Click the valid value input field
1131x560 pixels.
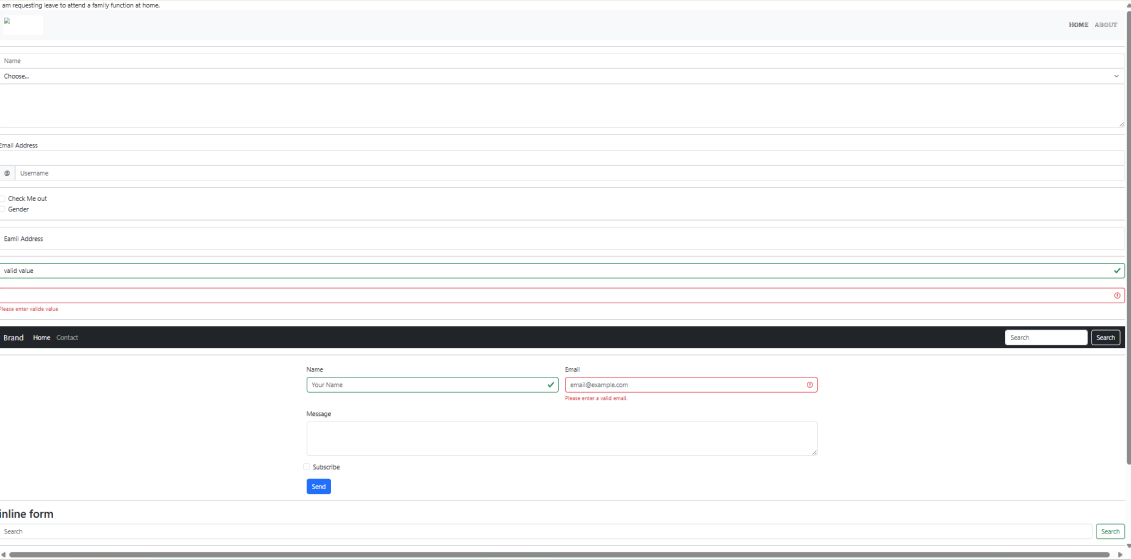(562, 271)
